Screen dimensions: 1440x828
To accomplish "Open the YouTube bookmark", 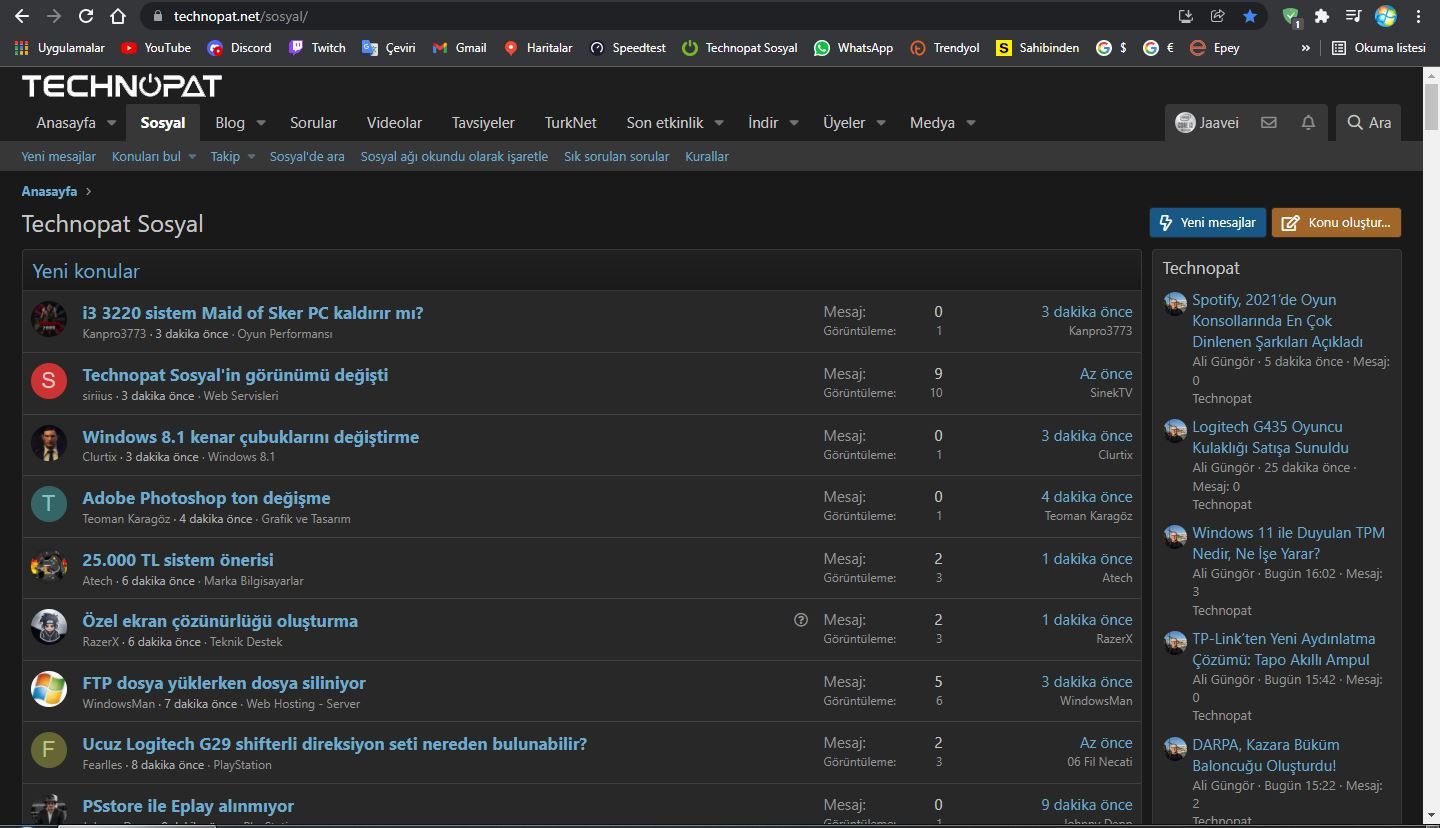I will (156, 47).
